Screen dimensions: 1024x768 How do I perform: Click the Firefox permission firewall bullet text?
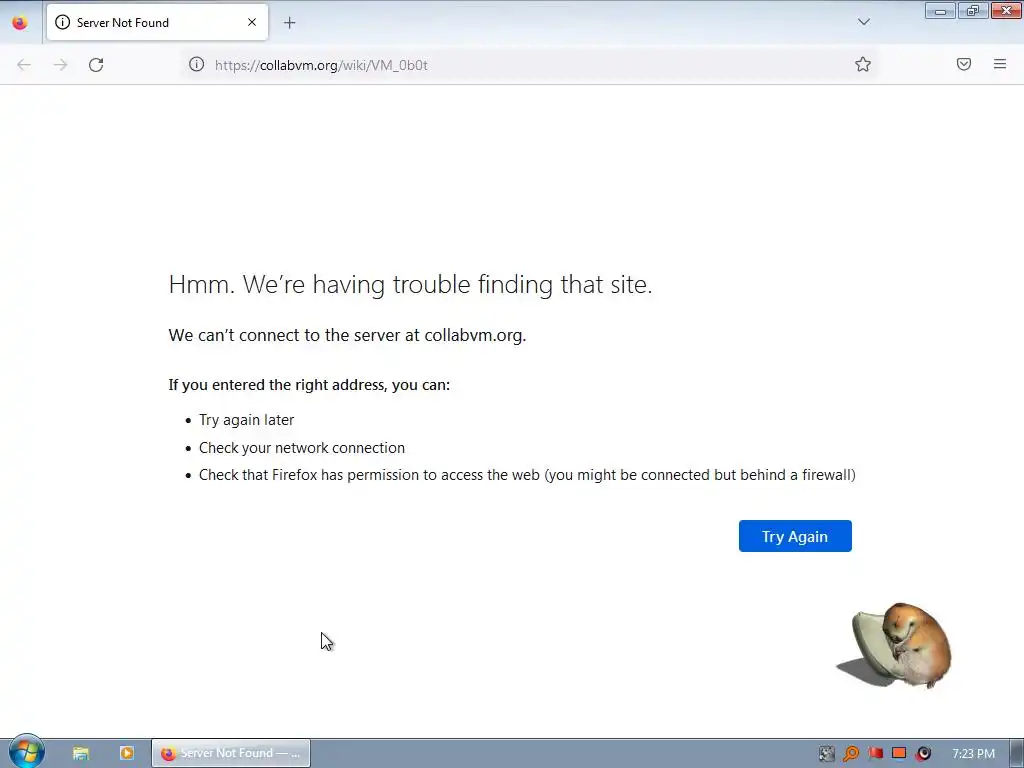click(x=527, y=475)
